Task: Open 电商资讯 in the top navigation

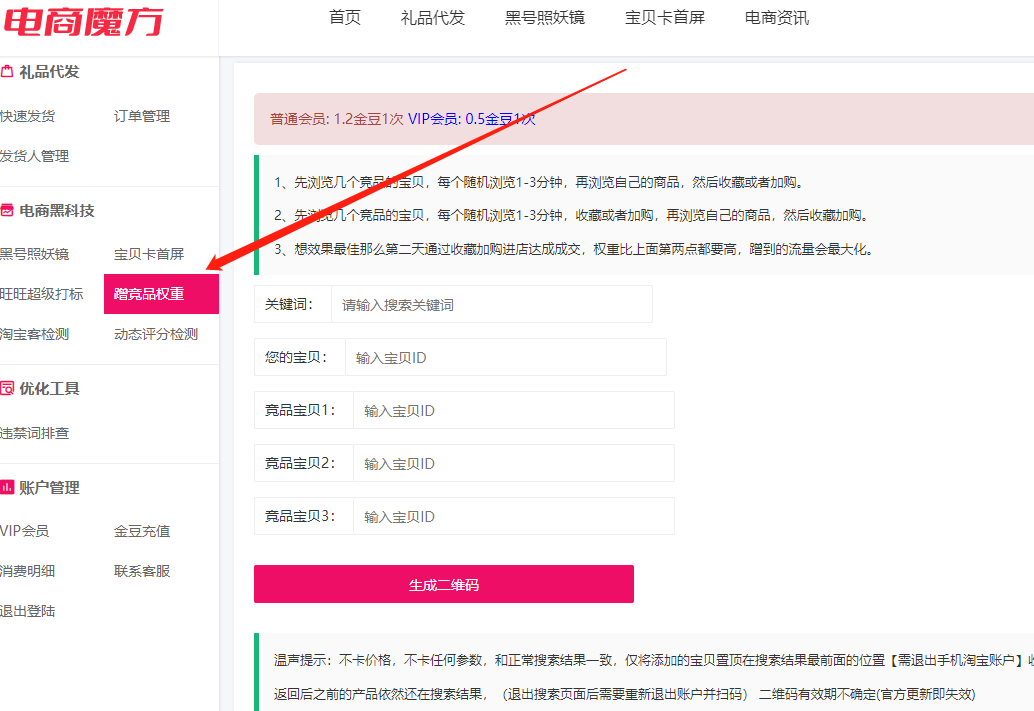Action: (777, 18)
